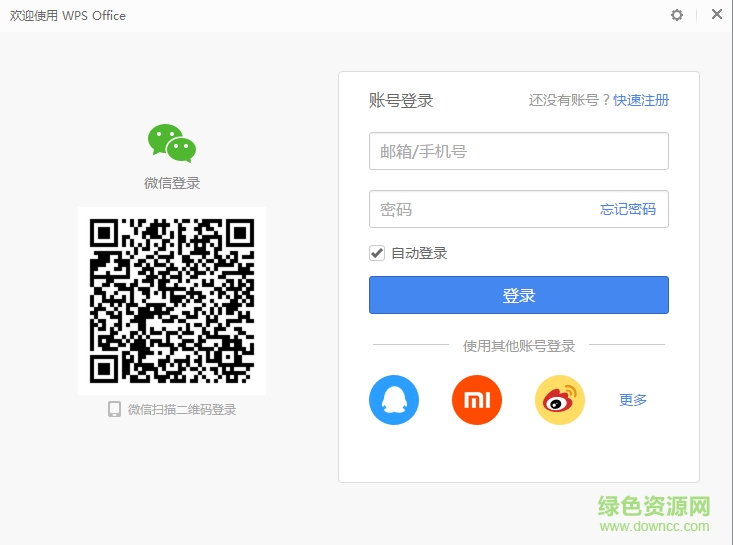
Task: Open settings with the gear icon
Action: point(677,15)
